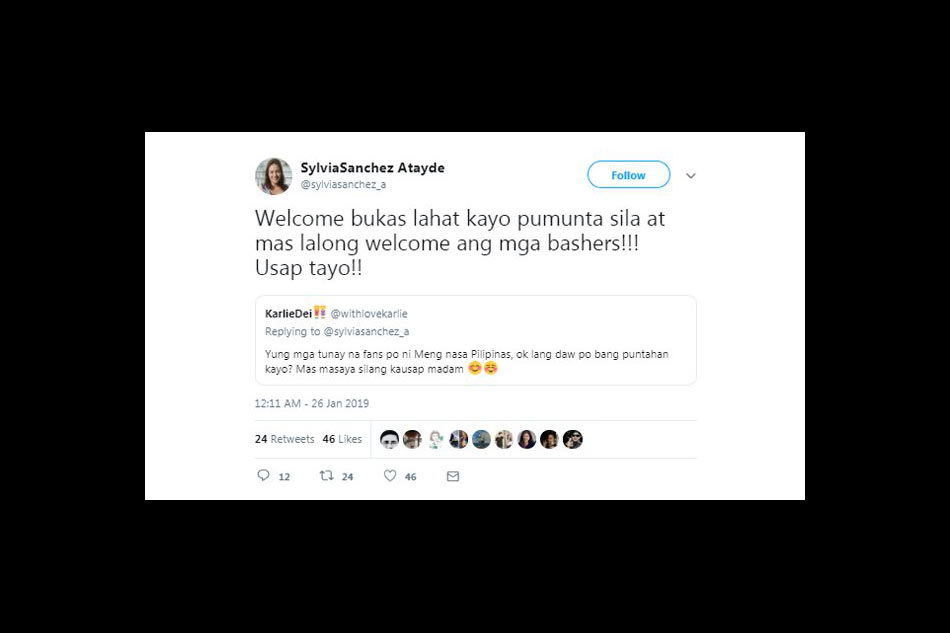
Task: Open the quoted tweet text card
Action: 476,340
